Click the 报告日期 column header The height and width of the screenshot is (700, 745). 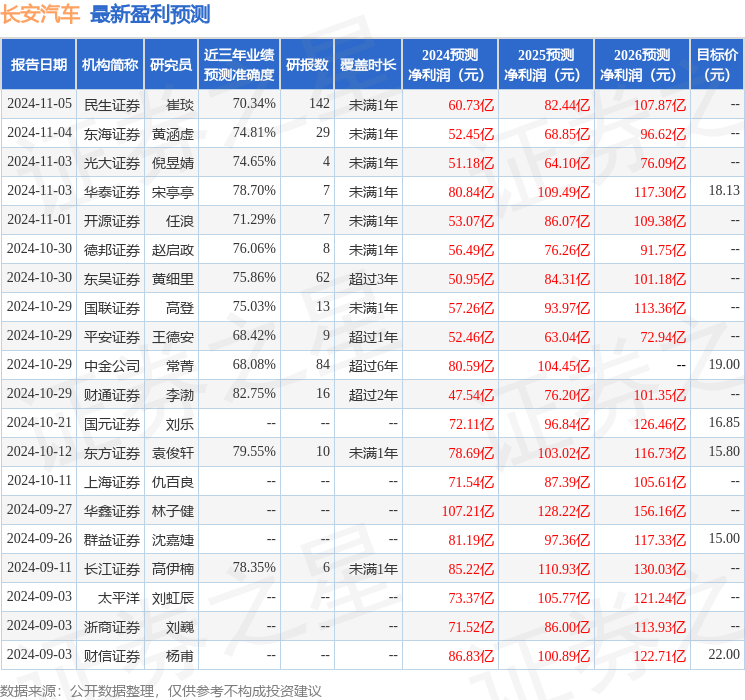click(x=38, y=65)
